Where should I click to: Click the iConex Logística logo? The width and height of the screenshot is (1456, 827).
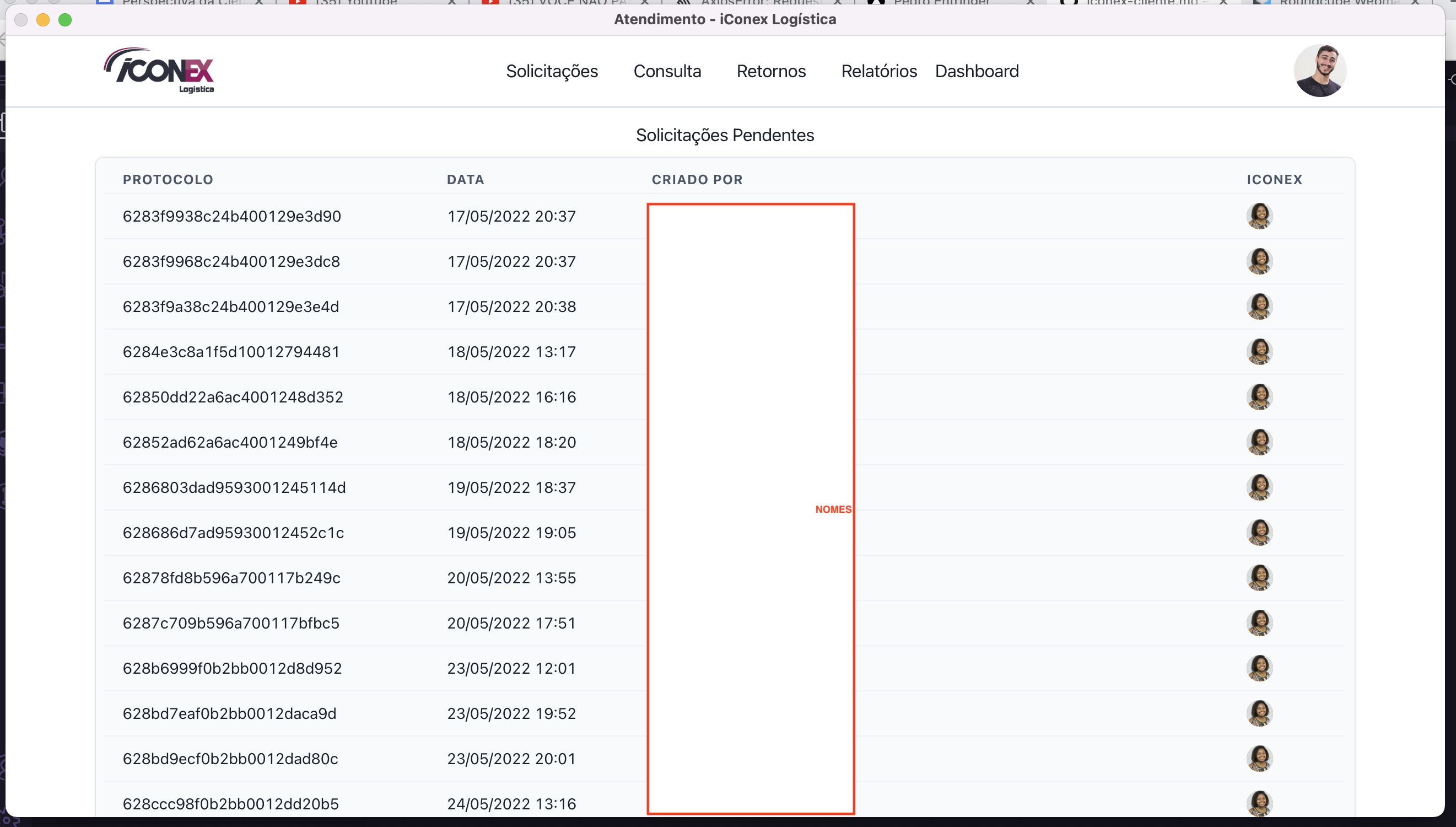point(159,71)
